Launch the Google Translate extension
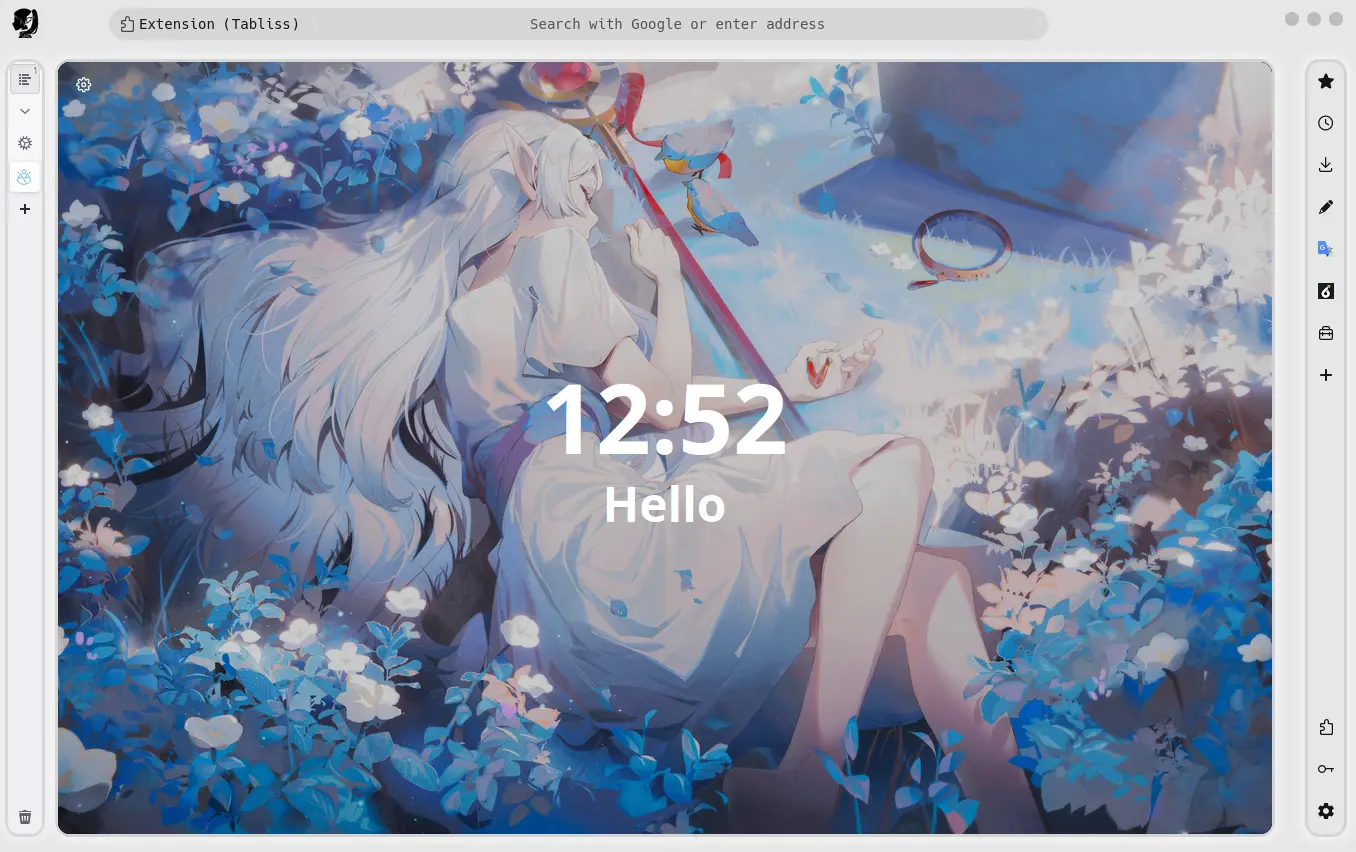This screenshot has width=1356, height=852. [x=1325, y=249]
